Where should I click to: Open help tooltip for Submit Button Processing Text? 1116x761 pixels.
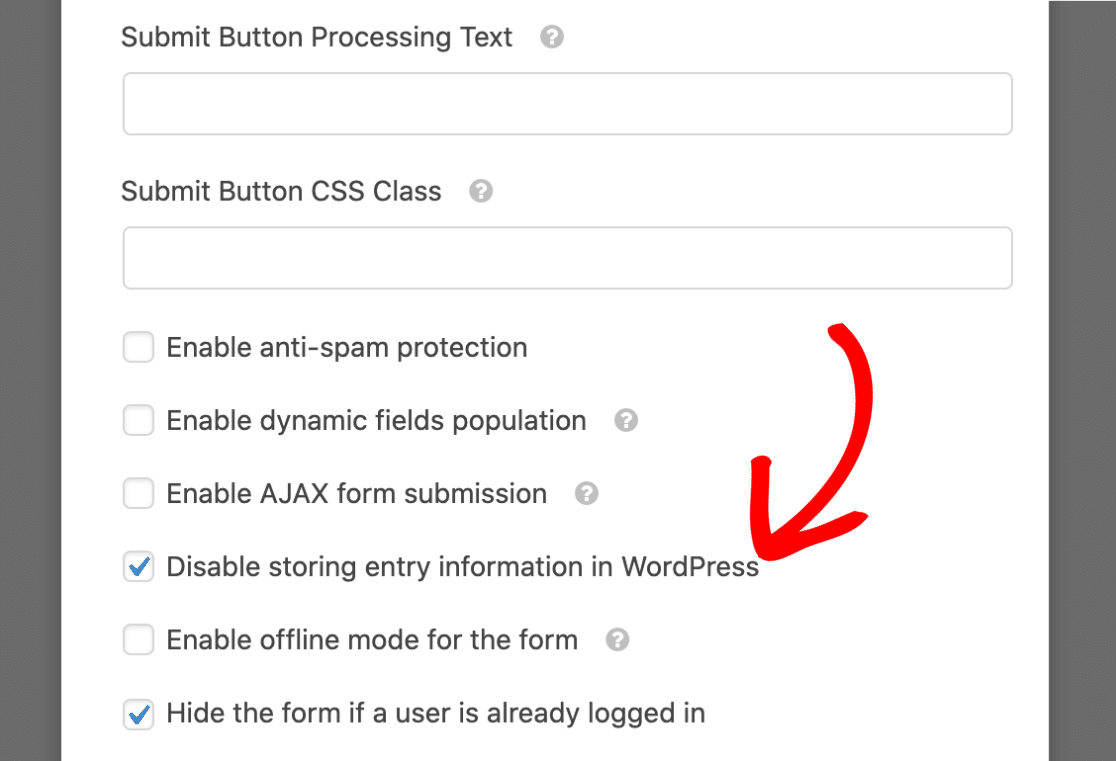[x=552, y=37]
